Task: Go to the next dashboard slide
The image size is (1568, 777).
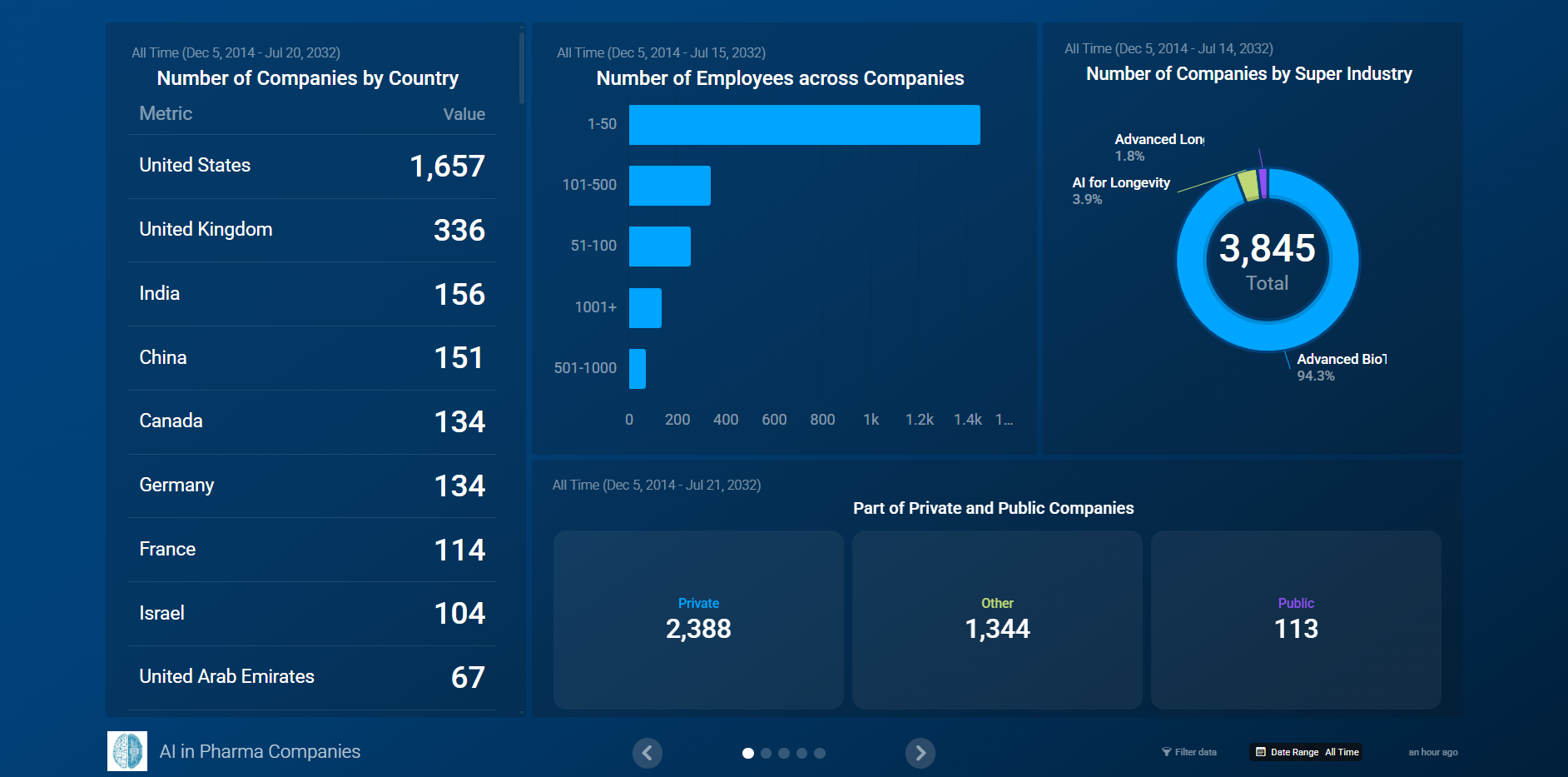Action: tap(920, 753)
